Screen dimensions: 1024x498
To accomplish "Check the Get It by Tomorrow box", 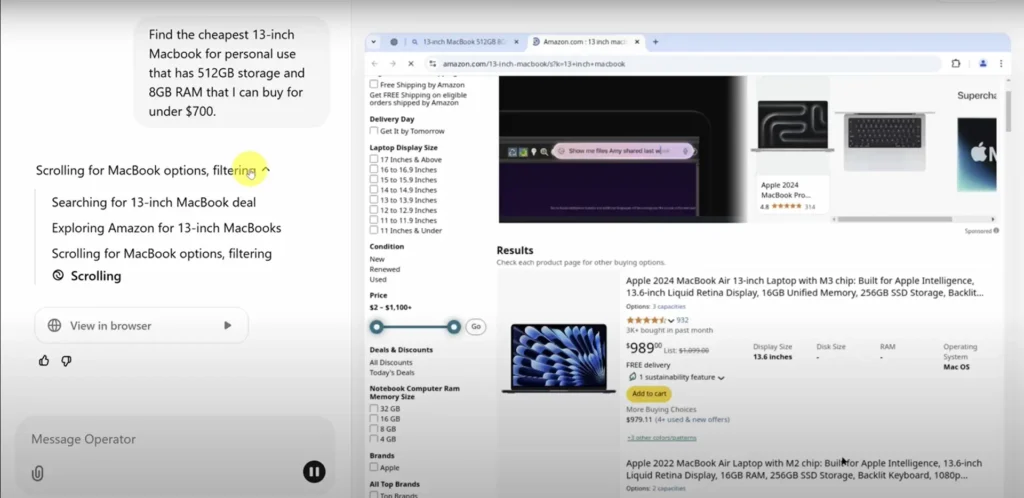I will [374, 131].
